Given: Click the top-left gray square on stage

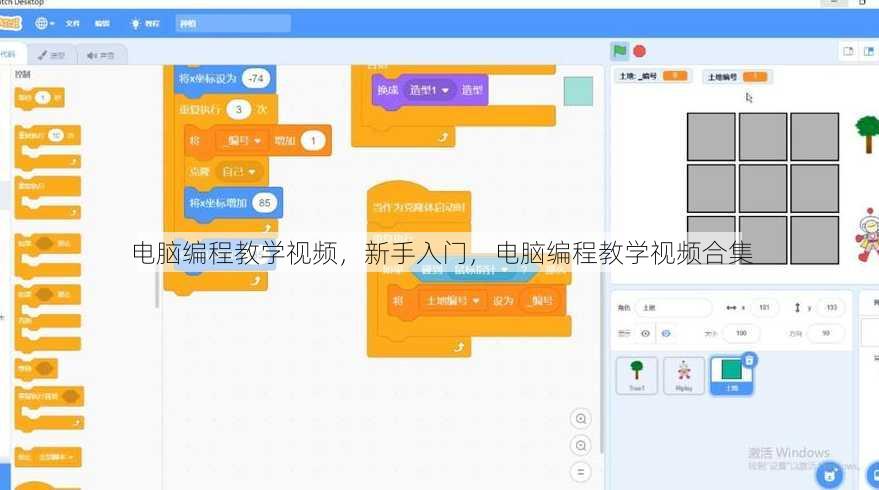Looking at the screenshot, I should (x=711, y=136).
